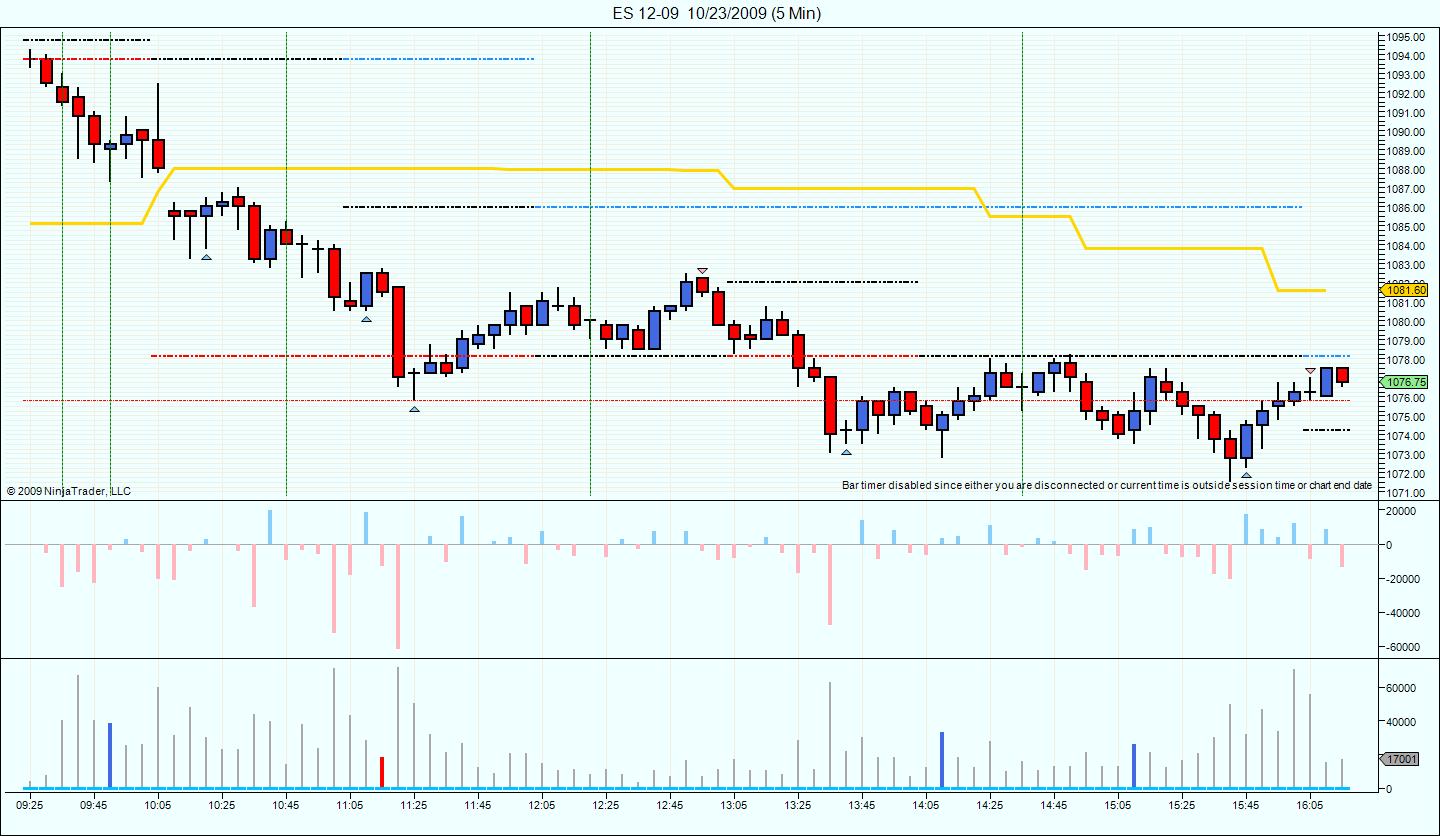Click the gray 17001 volume marker
The image size is (1440, 836).
pyautogui.click(x=1400, y=759)
